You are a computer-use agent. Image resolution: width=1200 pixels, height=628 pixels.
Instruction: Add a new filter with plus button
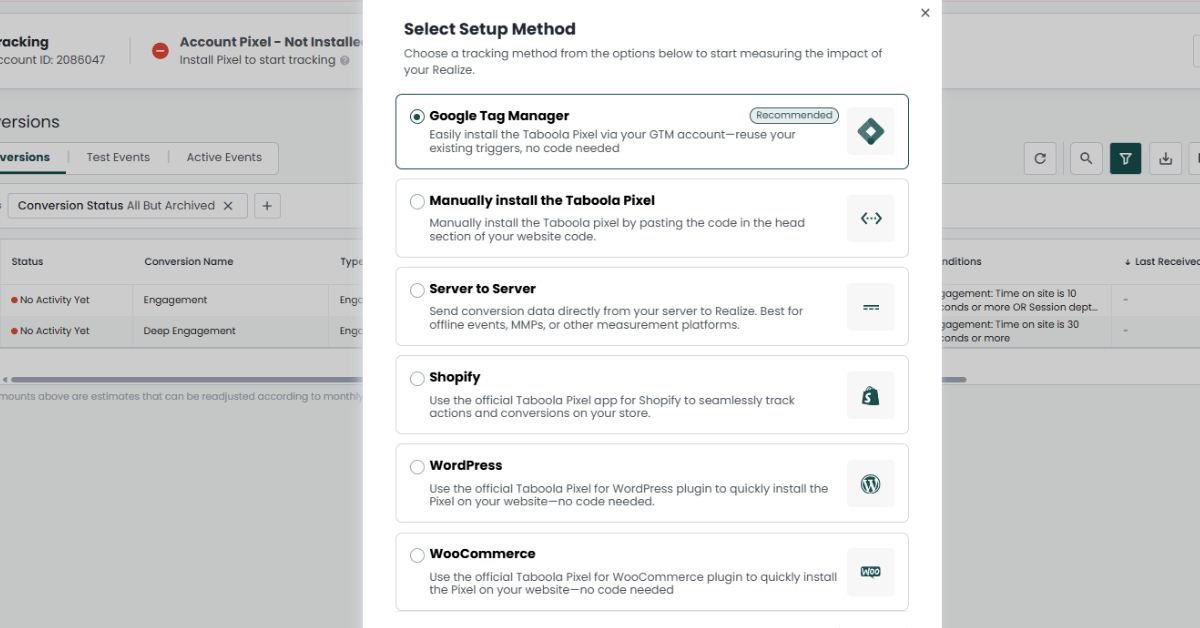tap(267, 206)
